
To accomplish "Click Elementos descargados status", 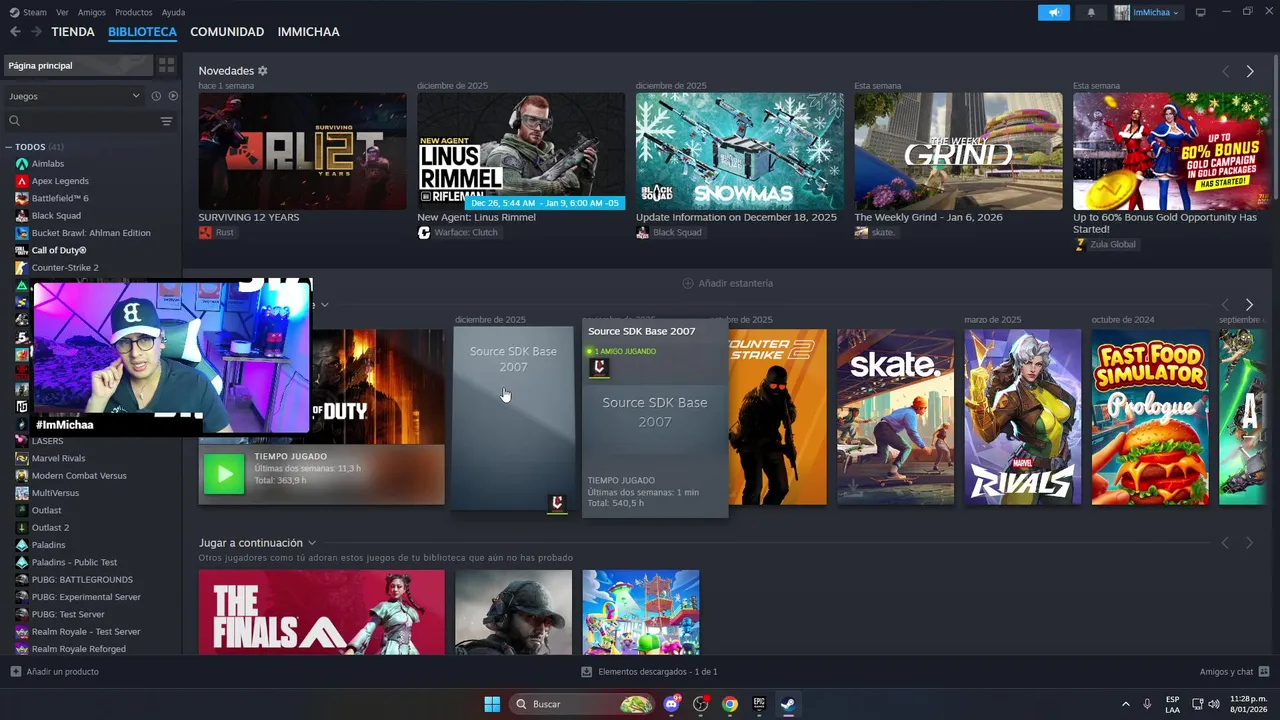I will (x=657, y=672).
